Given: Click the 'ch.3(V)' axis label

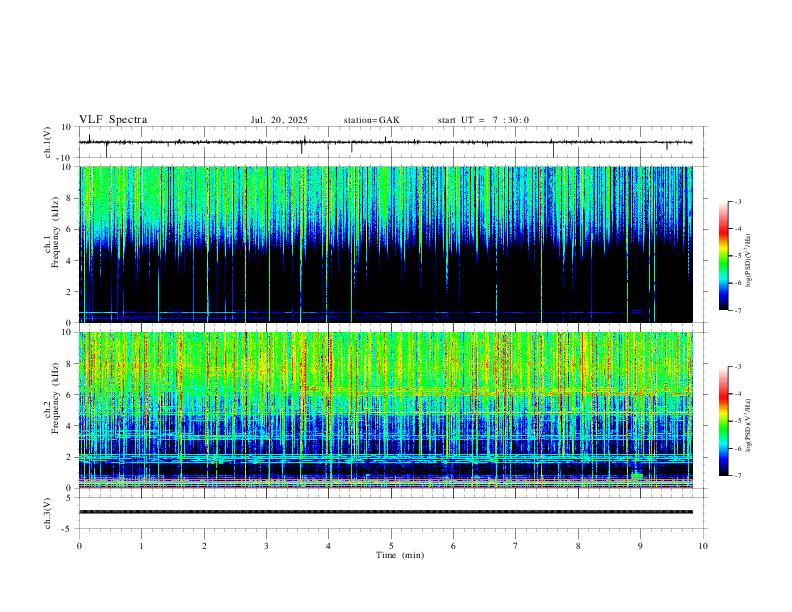Looking at the screenshot, I should [48, 513].
